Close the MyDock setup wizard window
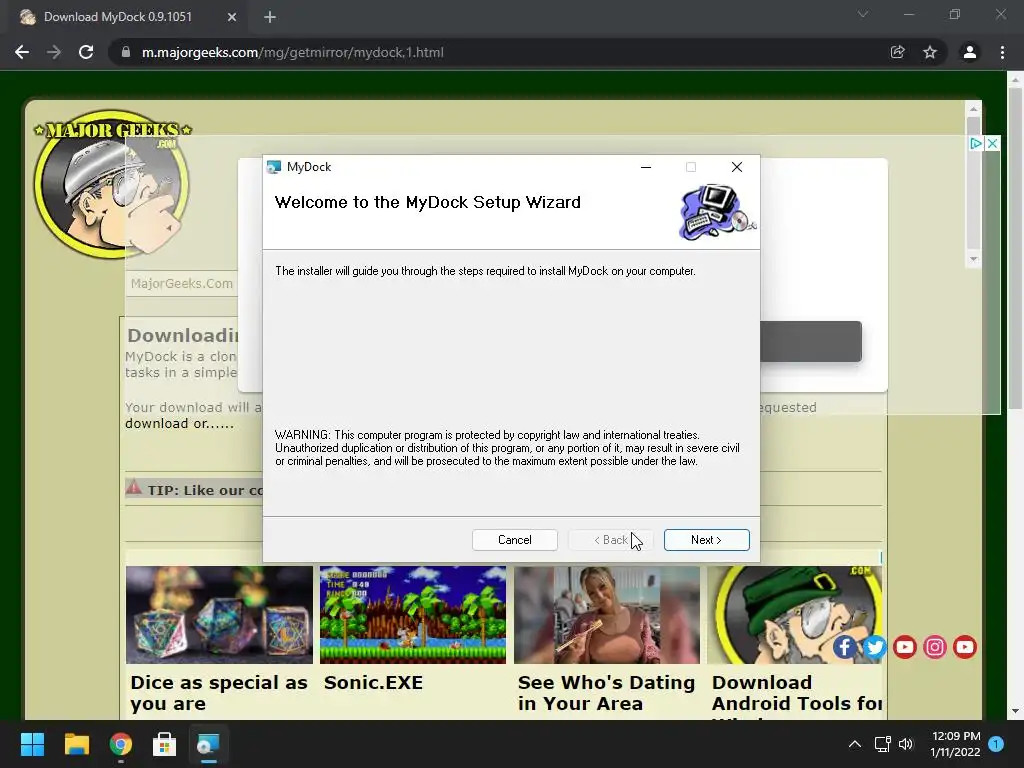The height and width of the screenshot is (768, 1024). click(x=737, y=167)
